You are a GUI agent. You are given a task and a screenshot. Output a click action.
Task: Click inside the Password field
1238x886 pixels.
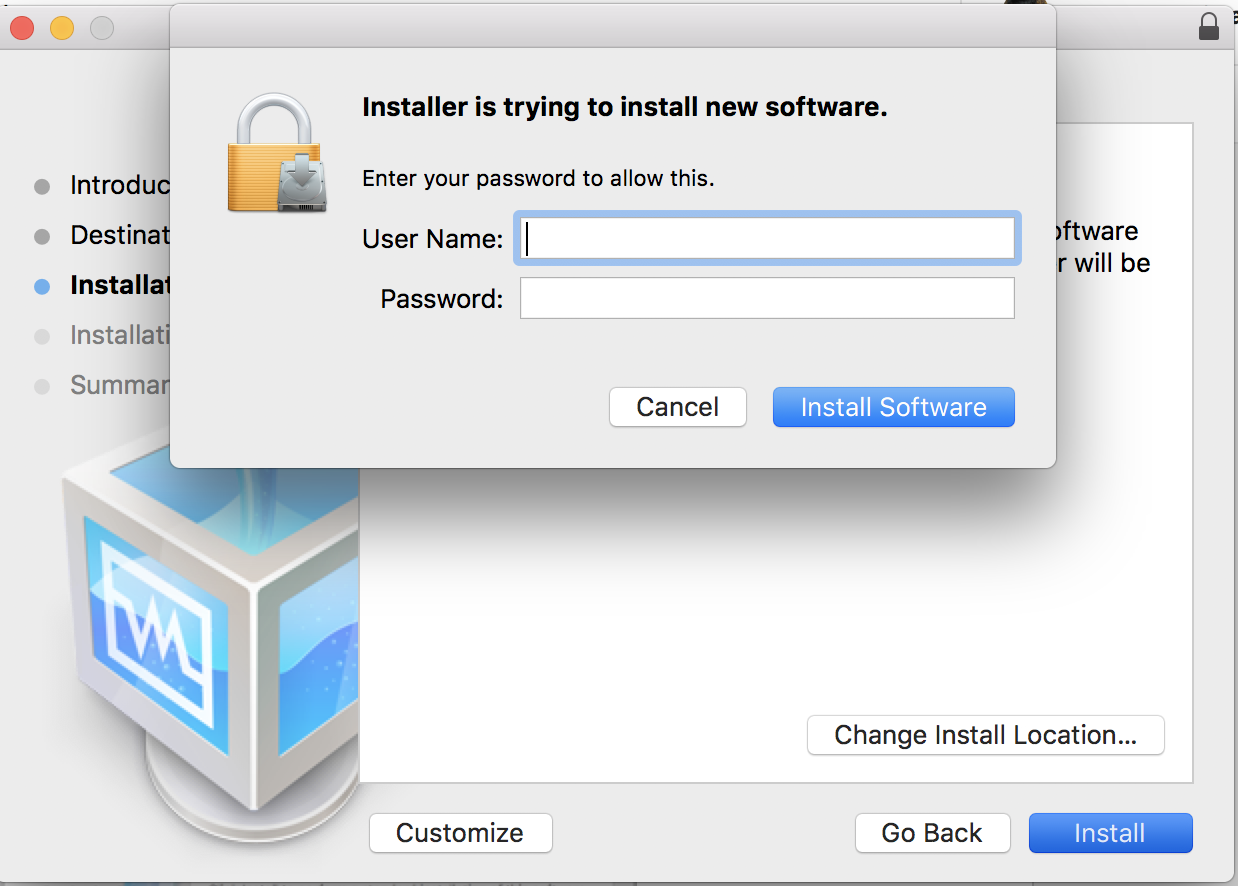point(767,298)
